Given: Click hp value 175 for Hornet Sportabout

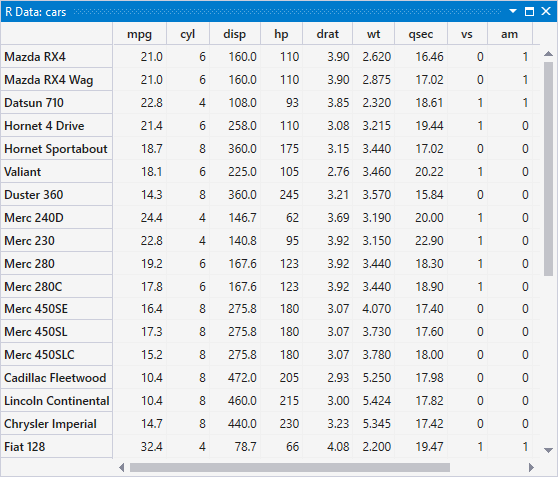Looking at the screenshot, I should 289,148.
